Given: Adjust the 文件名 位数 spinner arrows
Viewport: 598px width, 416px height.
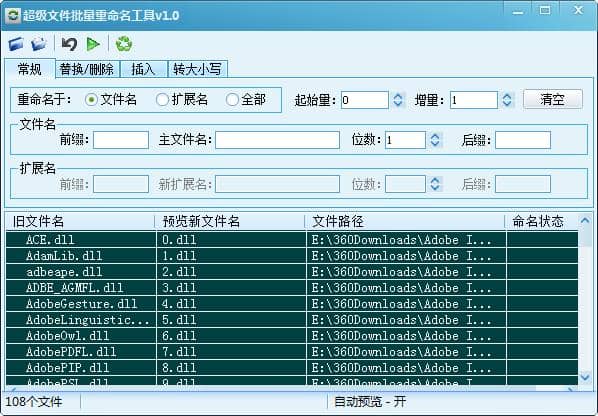Looking at the screenshot, I should click(435, 140).
